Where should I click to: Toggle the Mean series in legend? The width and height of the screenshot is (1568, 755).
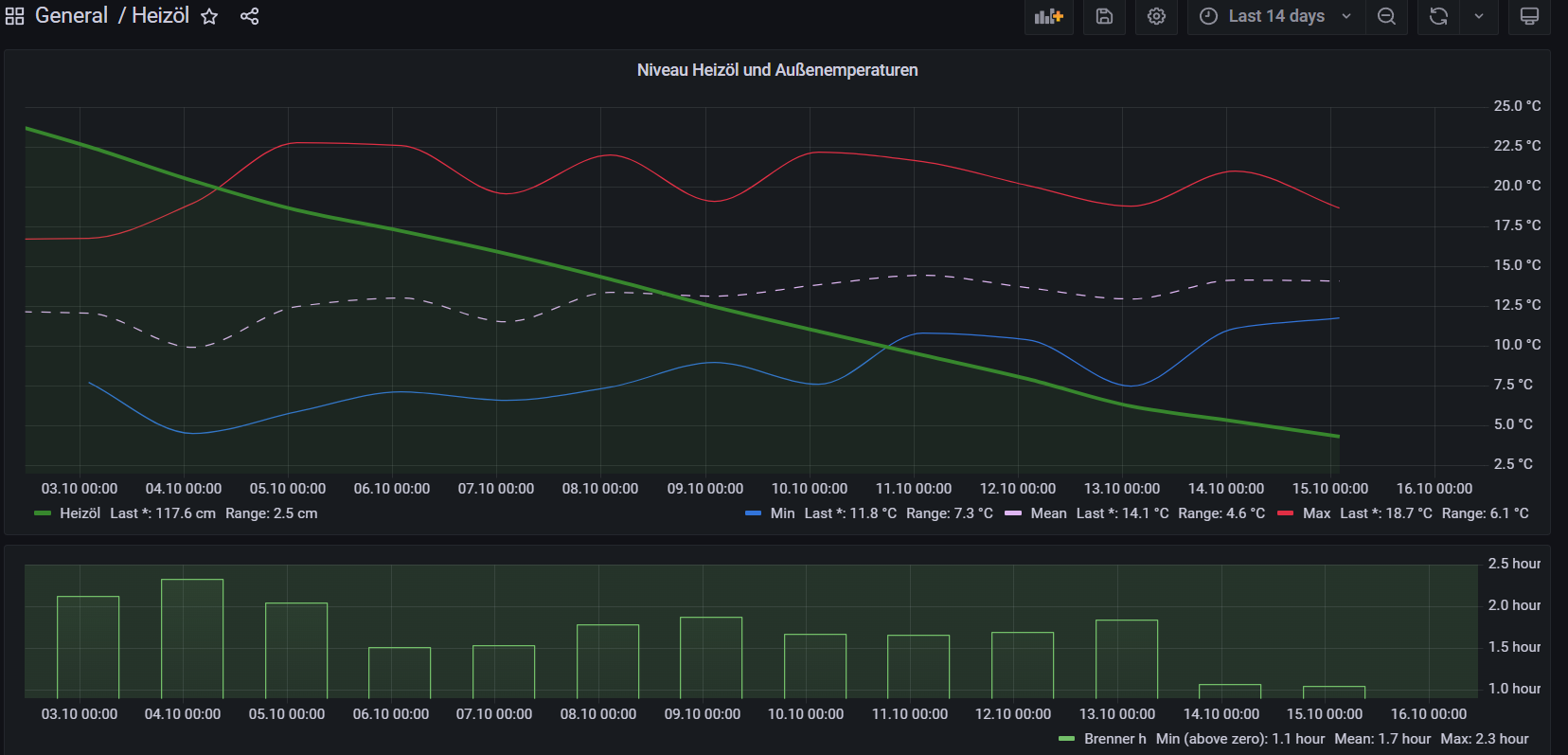coord(1048,513)
